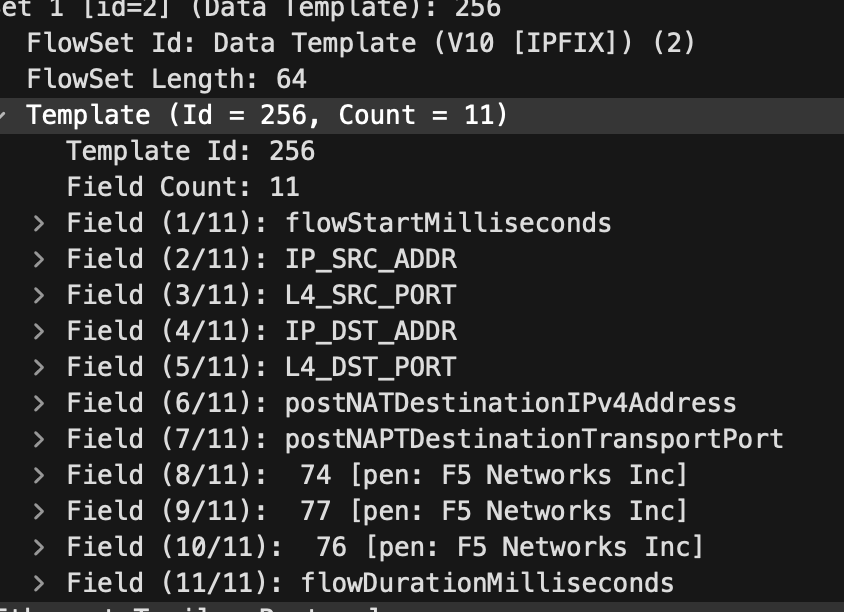This screenshot has width=844, height=612.
Task: Select the postNATDestinationIPv4Address field row
Action: (x=510, y=403)
